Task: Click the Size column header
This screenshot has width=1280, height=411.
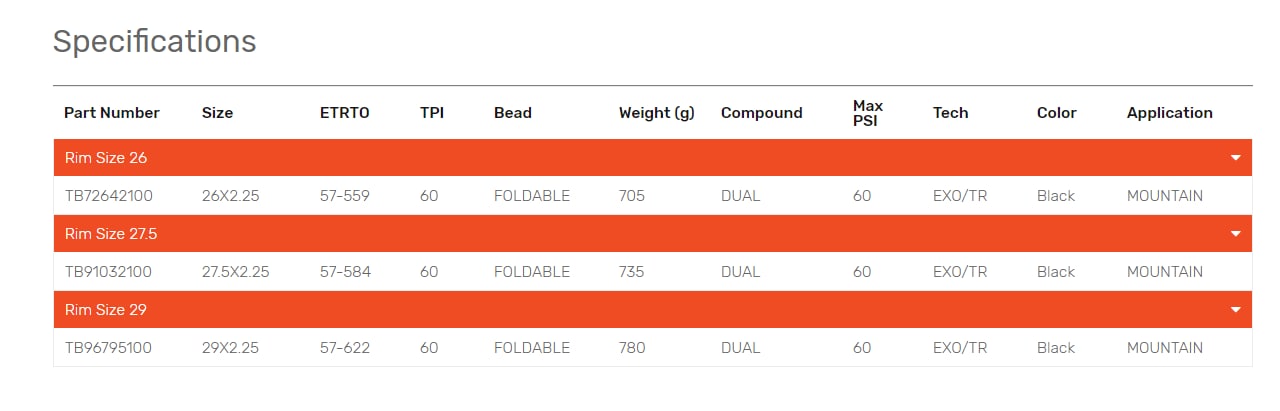Action: pyautogui.click(x=217, y=113)
